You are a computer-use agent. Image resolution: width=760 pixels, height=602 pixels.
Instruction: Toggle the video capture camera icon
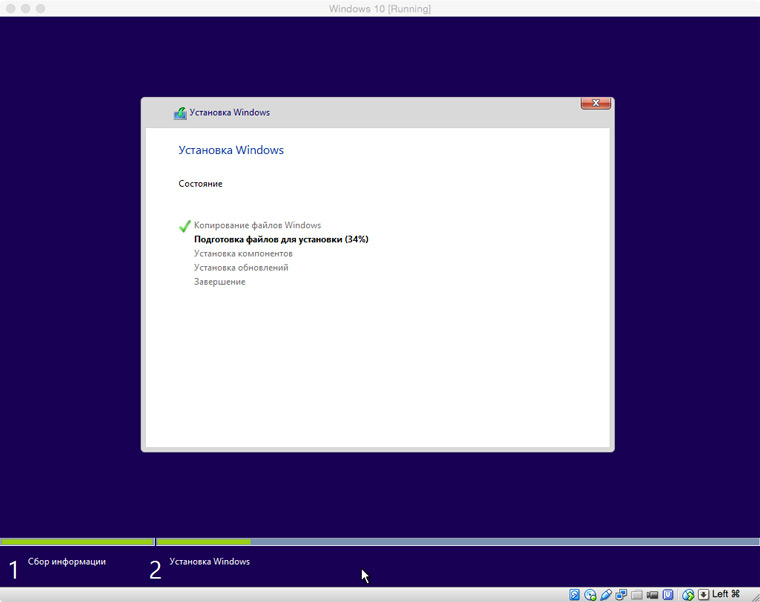pos(653,594)
